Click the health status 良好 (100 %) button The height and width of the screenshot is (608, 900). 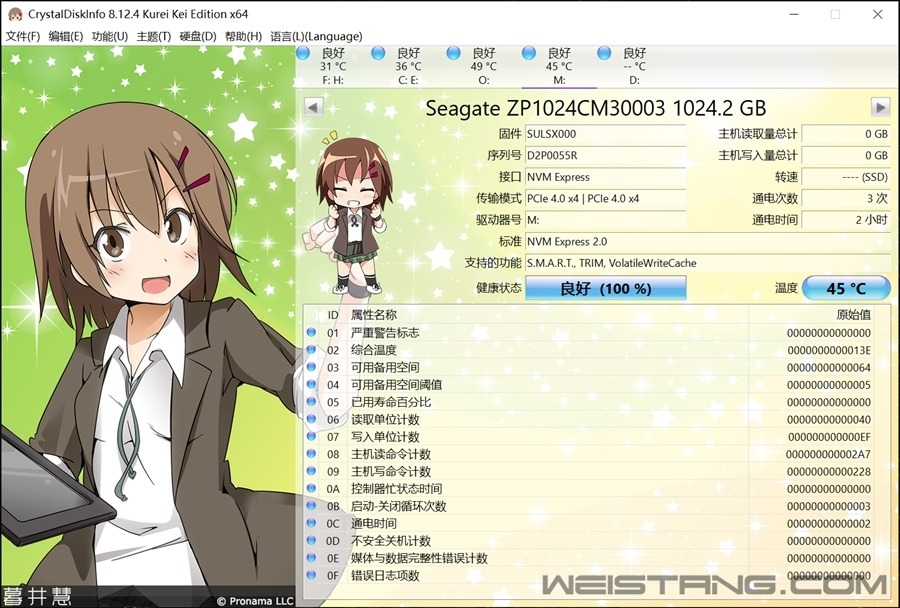click(606, 288)
